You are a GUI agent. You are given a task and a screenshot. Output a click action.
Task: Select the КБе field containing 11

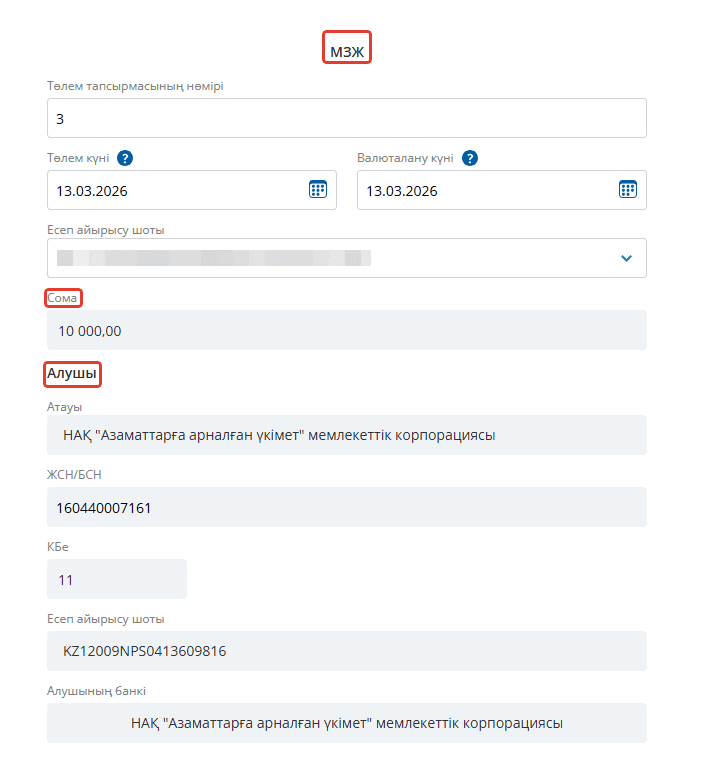[116, 579]
